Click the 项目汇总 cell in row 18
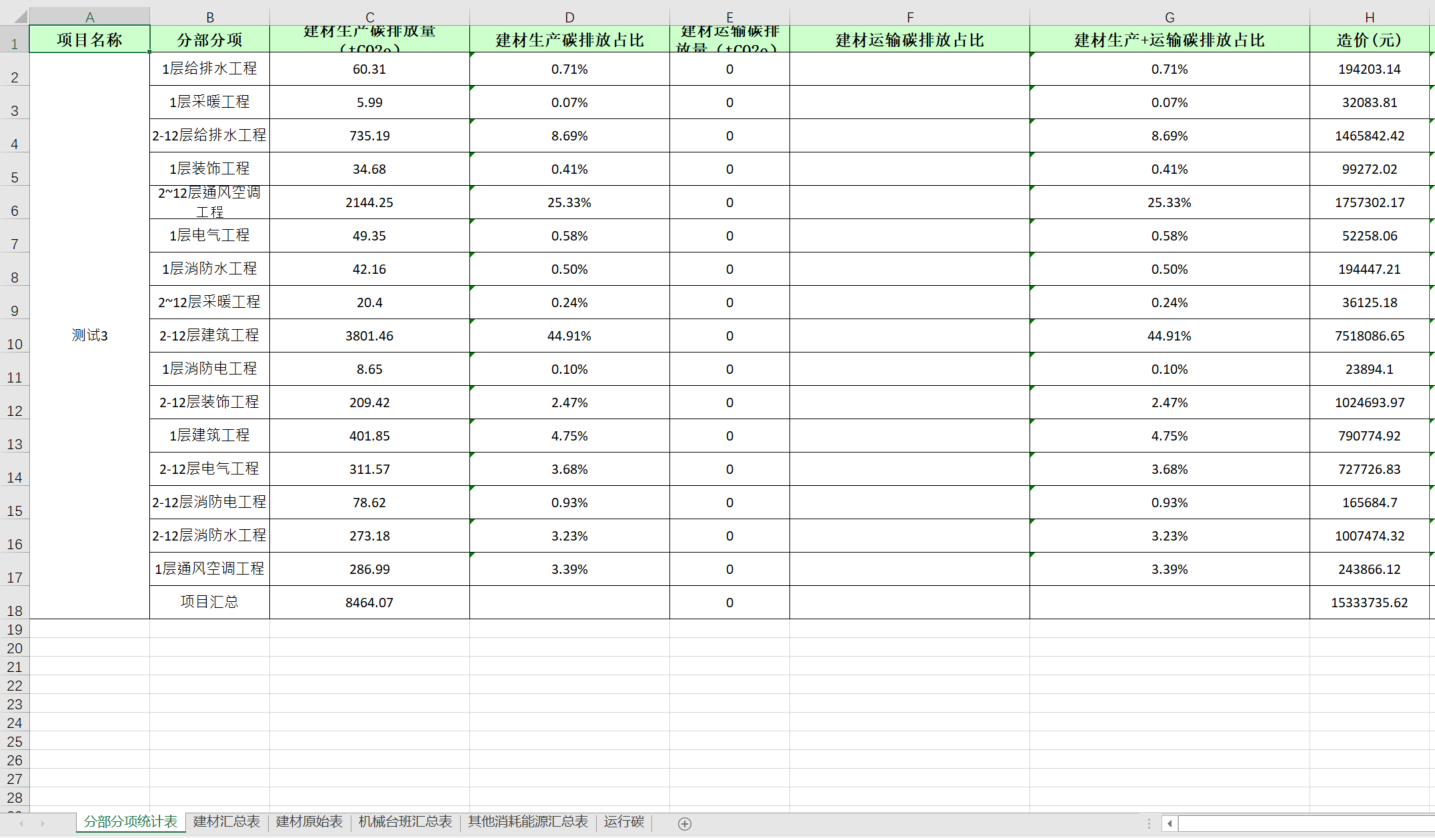This screenshot has height=838, width=1435. tap(209, 602)
